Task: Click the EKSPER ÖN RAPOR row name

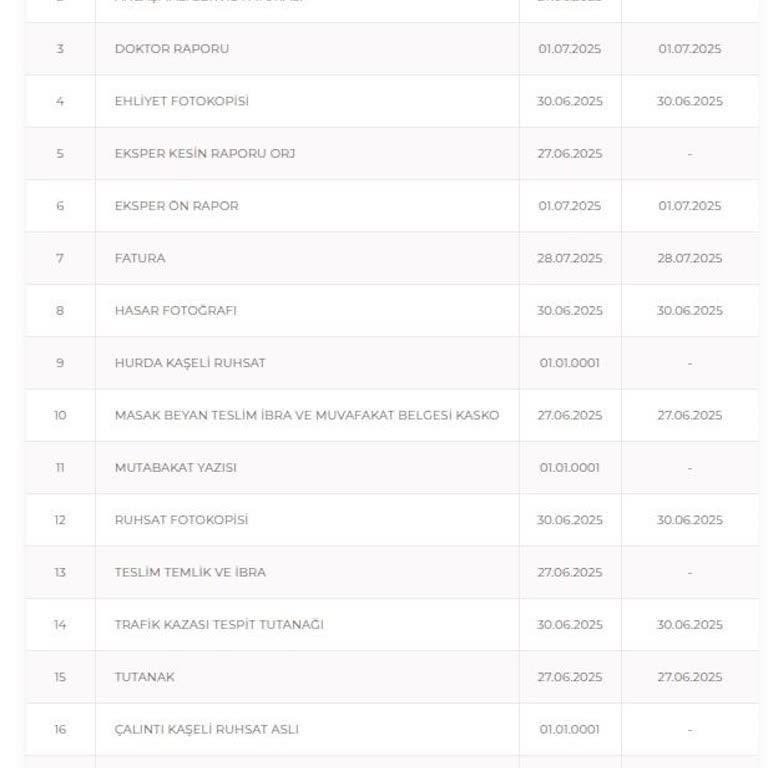Action: [176, 206]
